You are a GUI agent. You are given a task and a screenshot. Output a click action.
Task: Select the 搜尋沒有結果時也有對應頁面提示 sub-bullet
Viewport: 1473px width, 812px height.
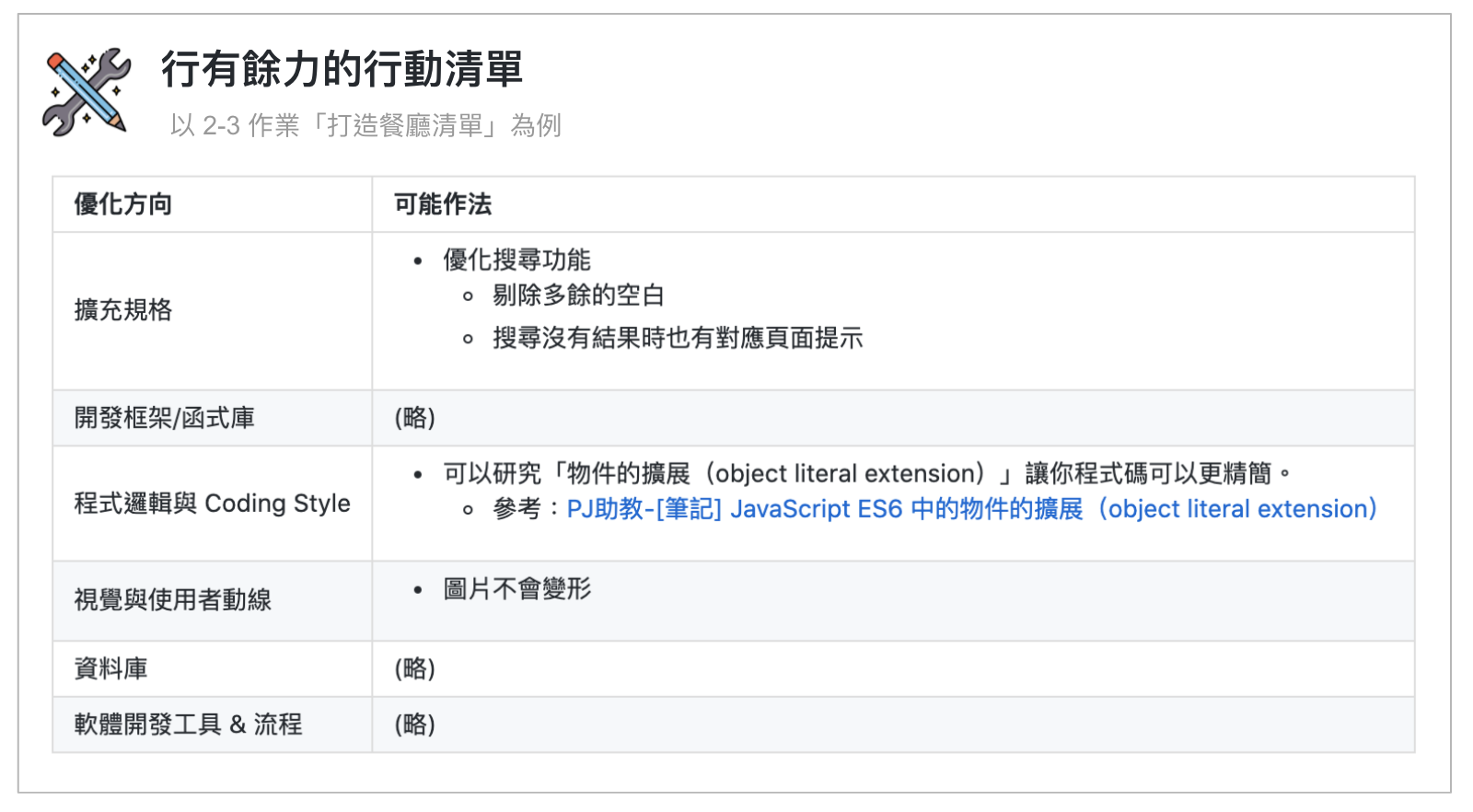pyautogui.click(x=678, y=339)
